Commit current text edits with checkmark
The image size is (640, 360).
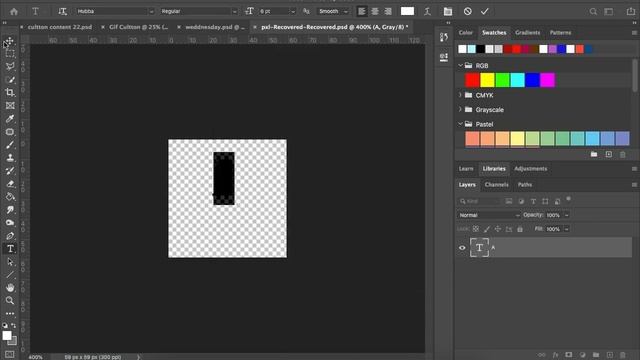(484, 11)
